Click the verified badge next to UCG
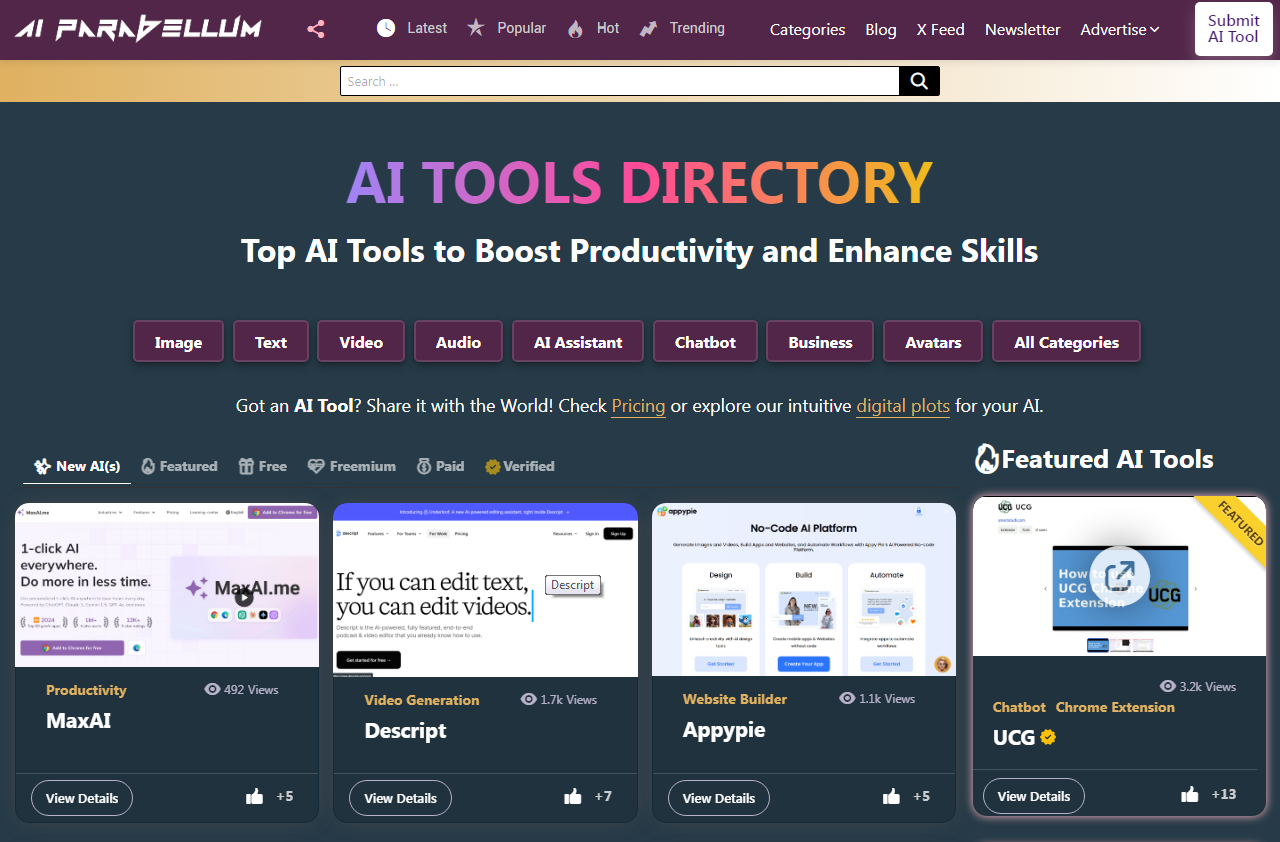The width and height of the screenshot is (1280, 842). click(x=1047, y=737)
